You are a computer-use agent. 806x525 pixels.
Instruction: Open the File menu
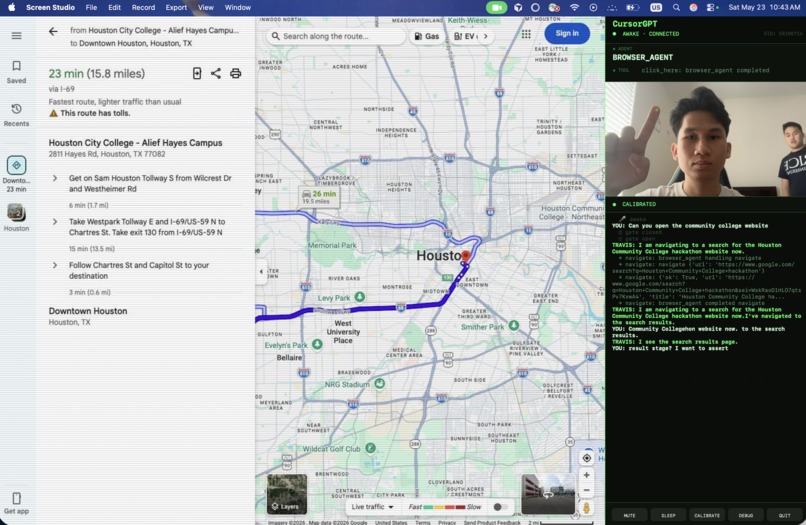(x=91, y=7)
